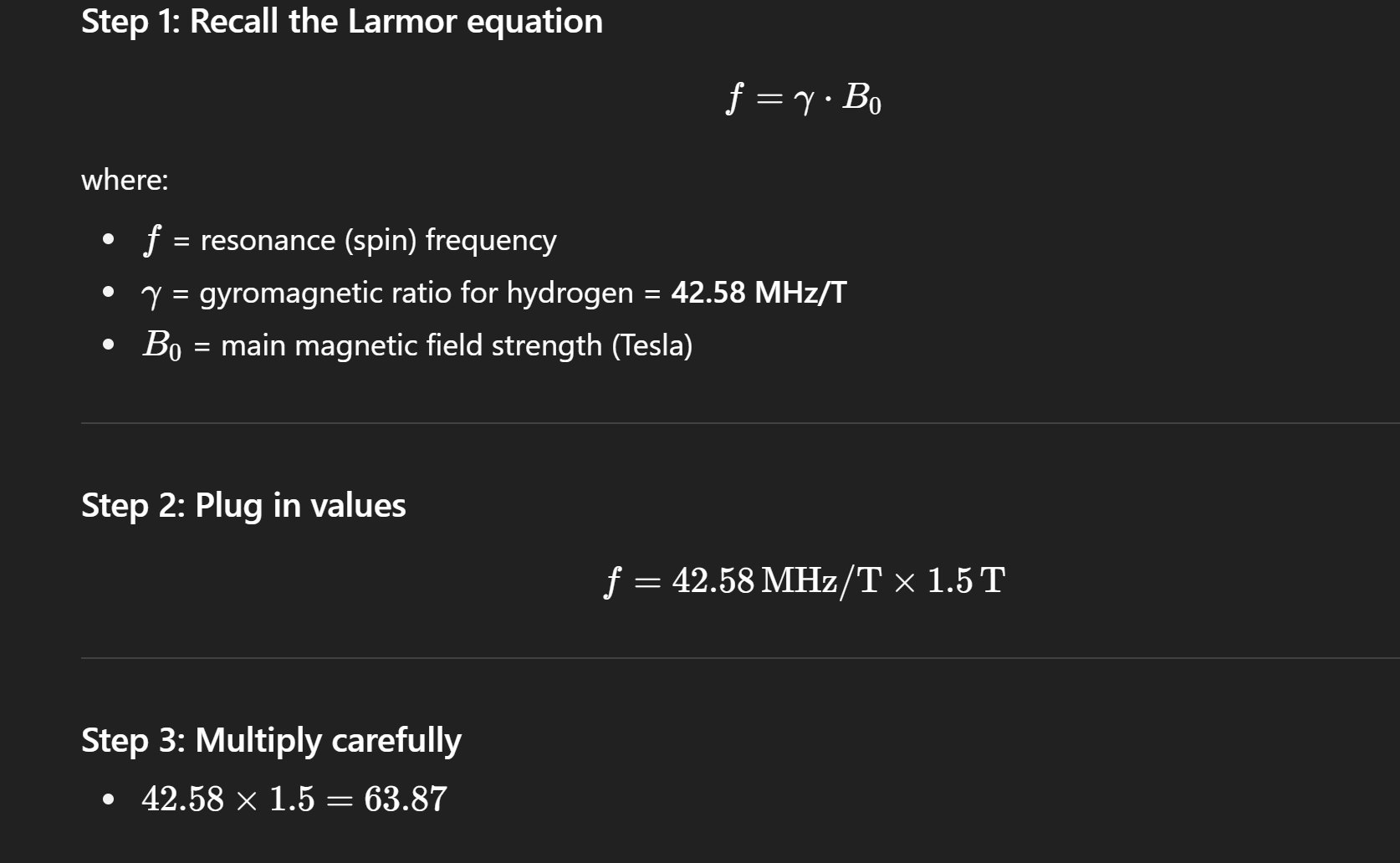Click the 'Step 1: Recall the Larmor equation' heading
Image resolution: width=1400 pixels, height=863 pixels.
(341, 21)
